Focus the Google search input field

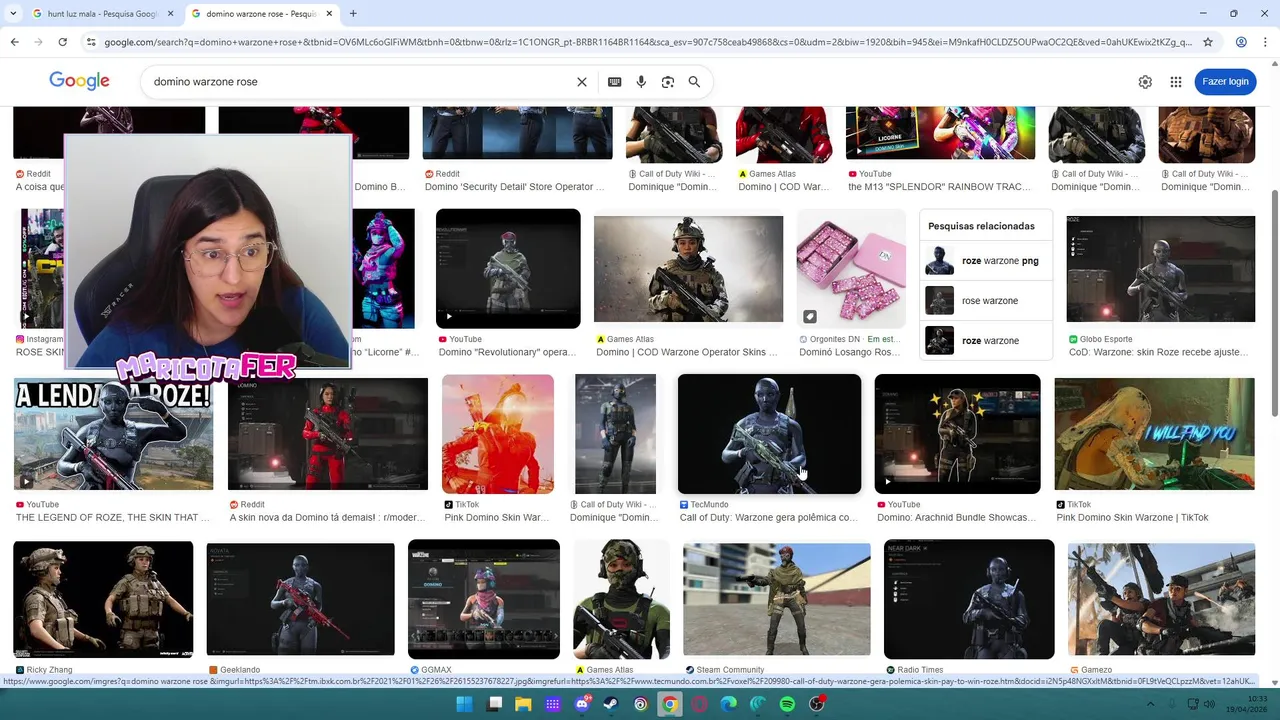[360, 82]
